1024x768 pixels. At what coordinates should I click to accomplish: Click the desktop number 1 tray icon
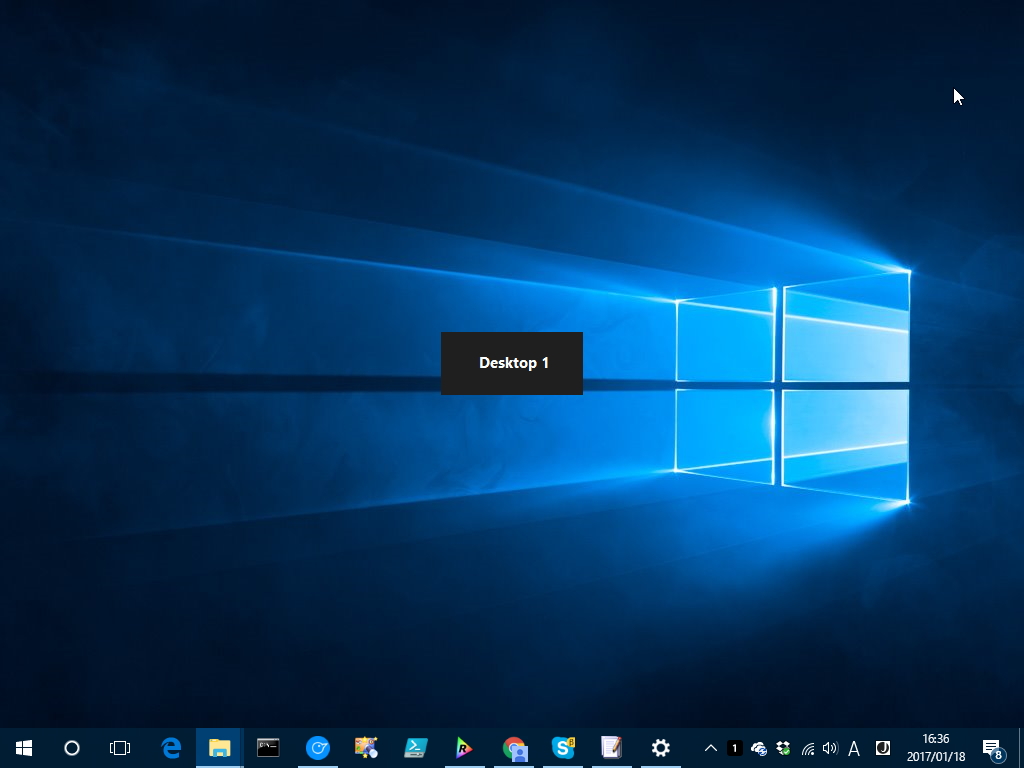735,748
